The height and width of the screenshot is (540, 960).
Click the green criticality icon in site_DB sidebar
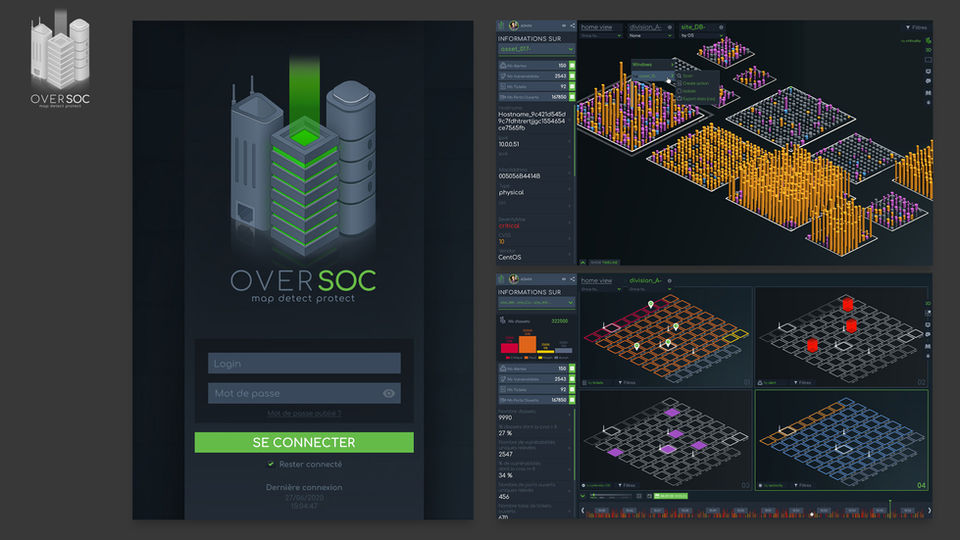pos(928,40)
